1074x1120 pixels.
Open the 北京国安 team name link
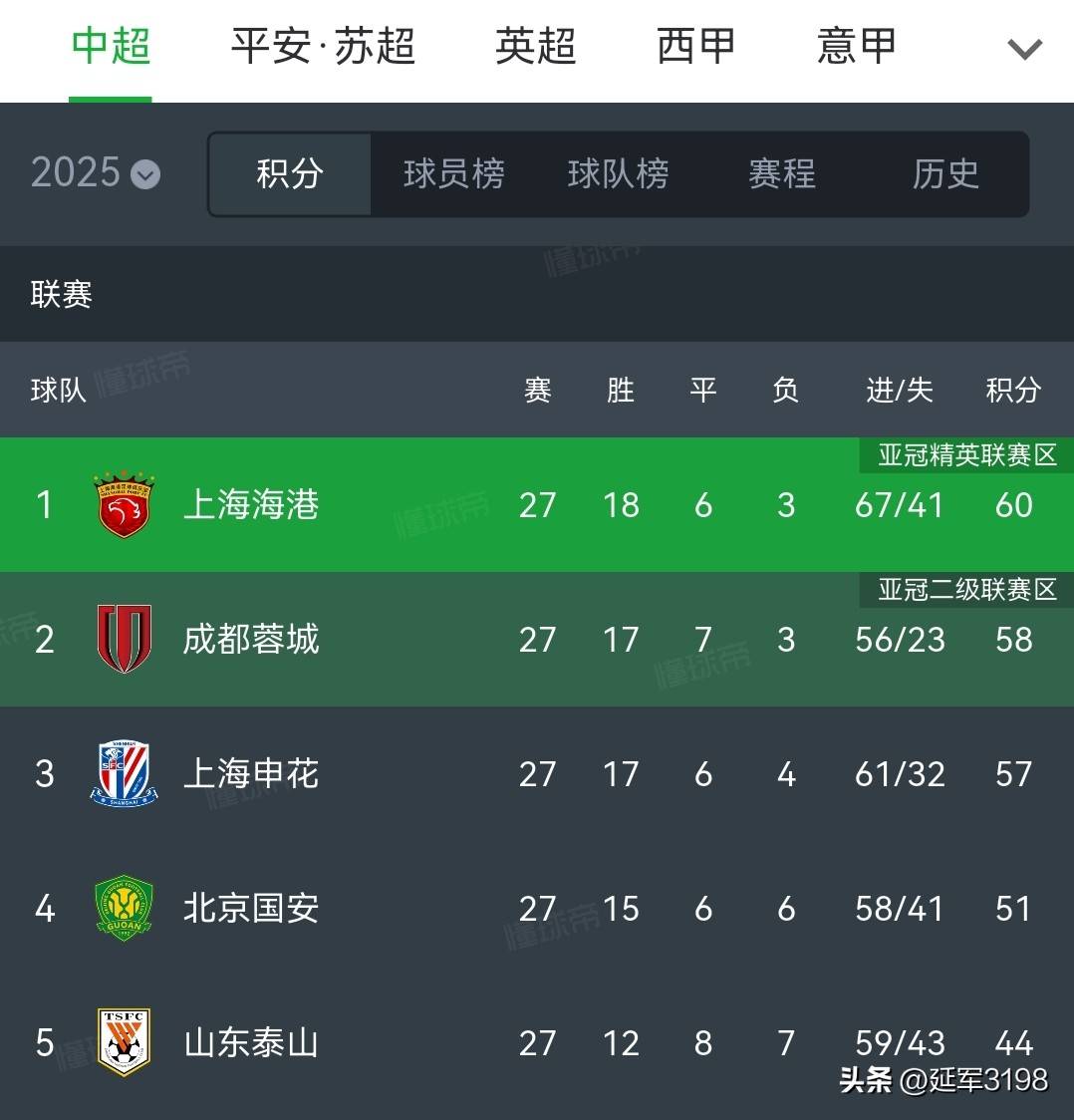click(x=251, y=909)
